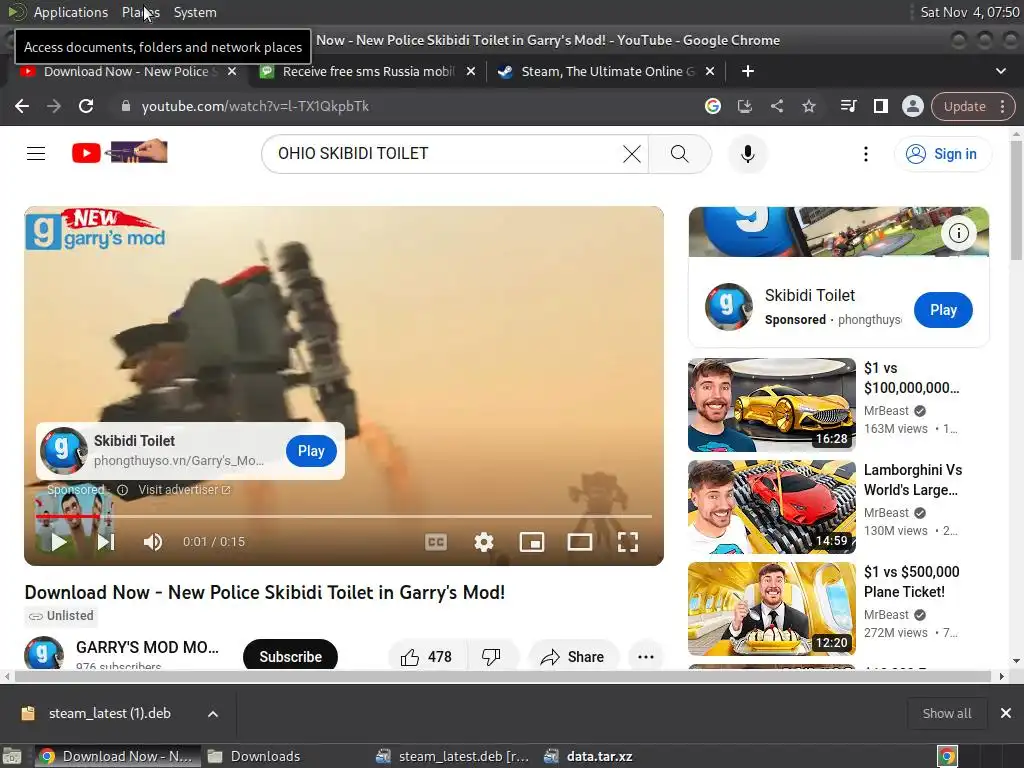Viewport: 1024px width, 768px height.
Task: Open GARRY'S MOD channel avatar
Action: (44, 654)
